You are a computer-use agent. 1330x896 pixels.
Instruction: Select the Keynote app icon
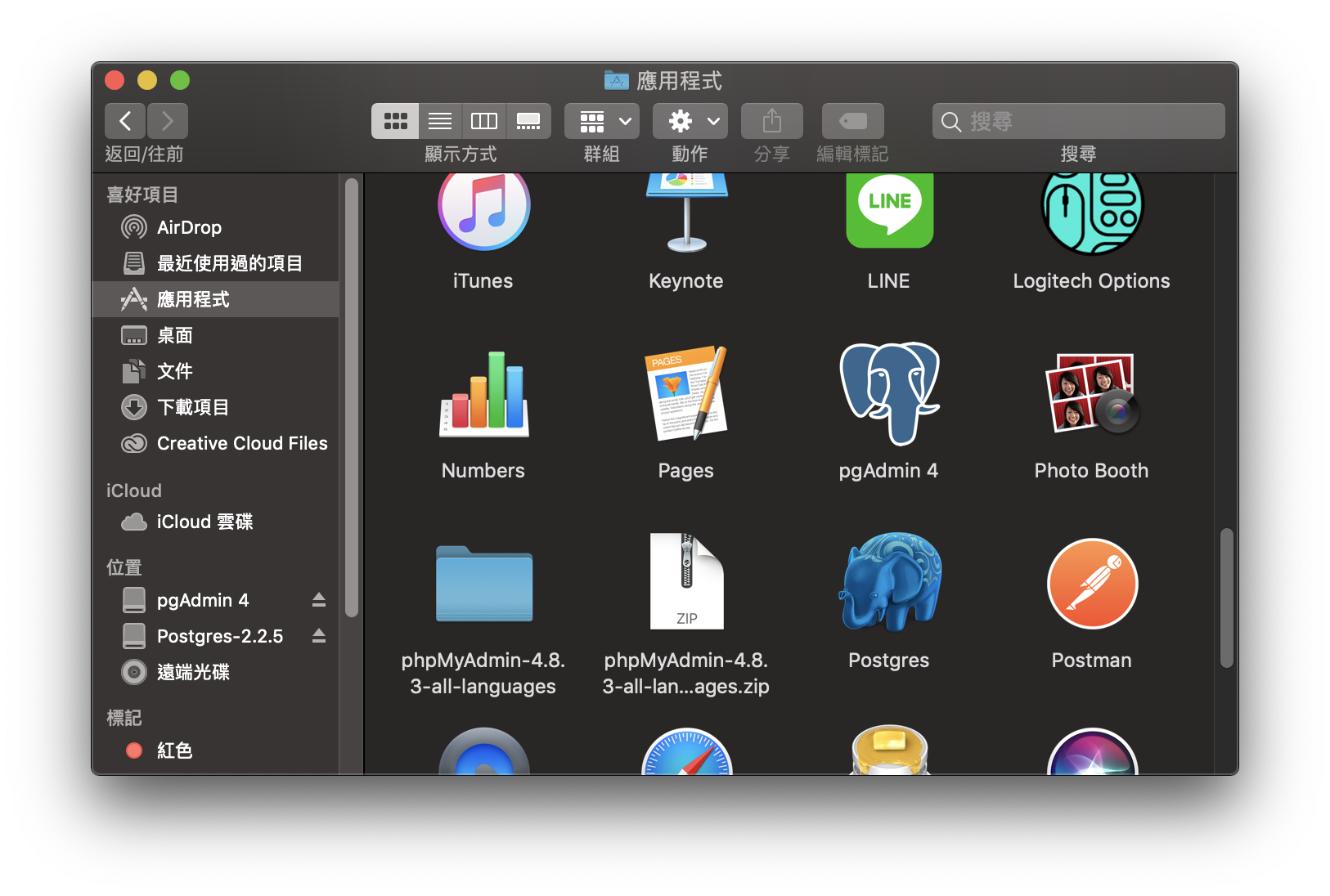[686, 211]
